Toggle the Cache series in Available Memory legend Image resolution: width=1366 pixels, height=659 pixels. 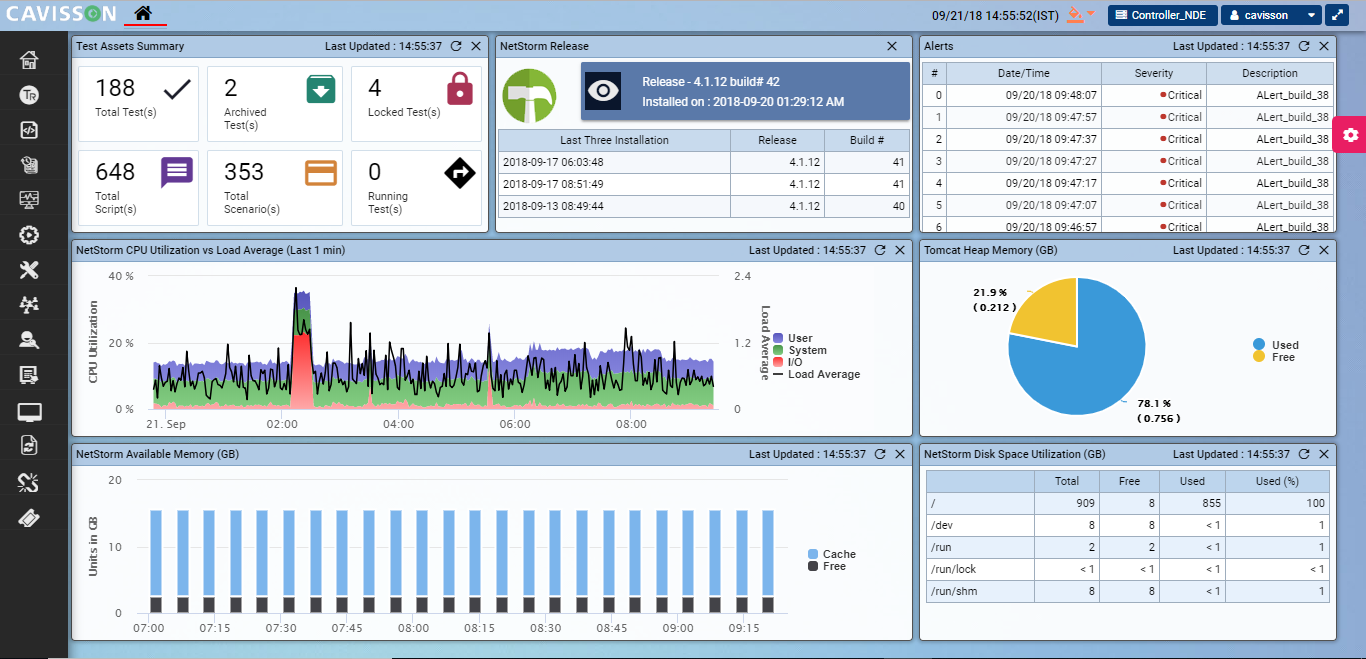point(832,554)
